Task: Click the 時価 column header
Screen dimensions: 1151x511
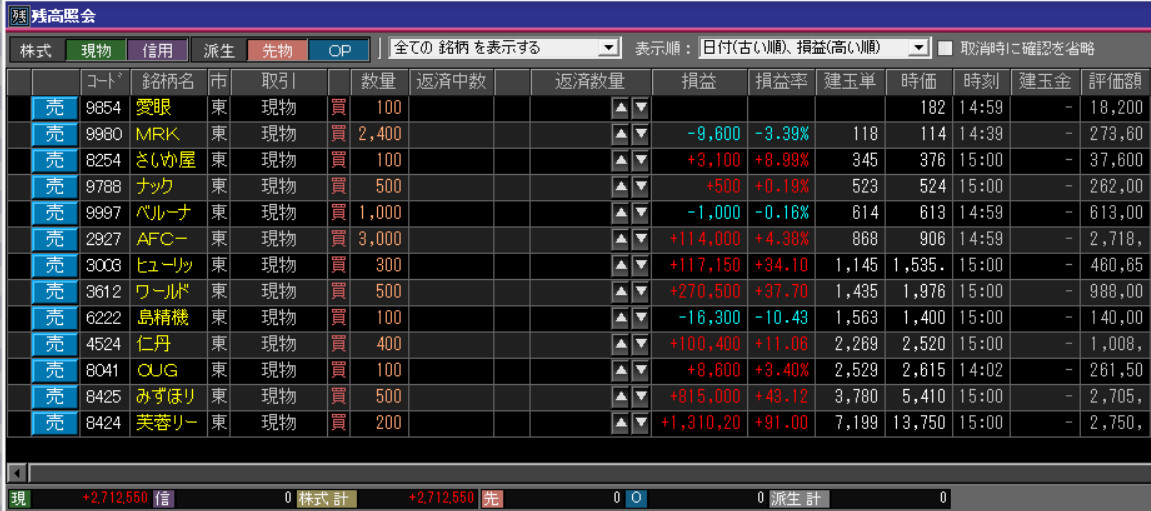Action: coord(917,81)
